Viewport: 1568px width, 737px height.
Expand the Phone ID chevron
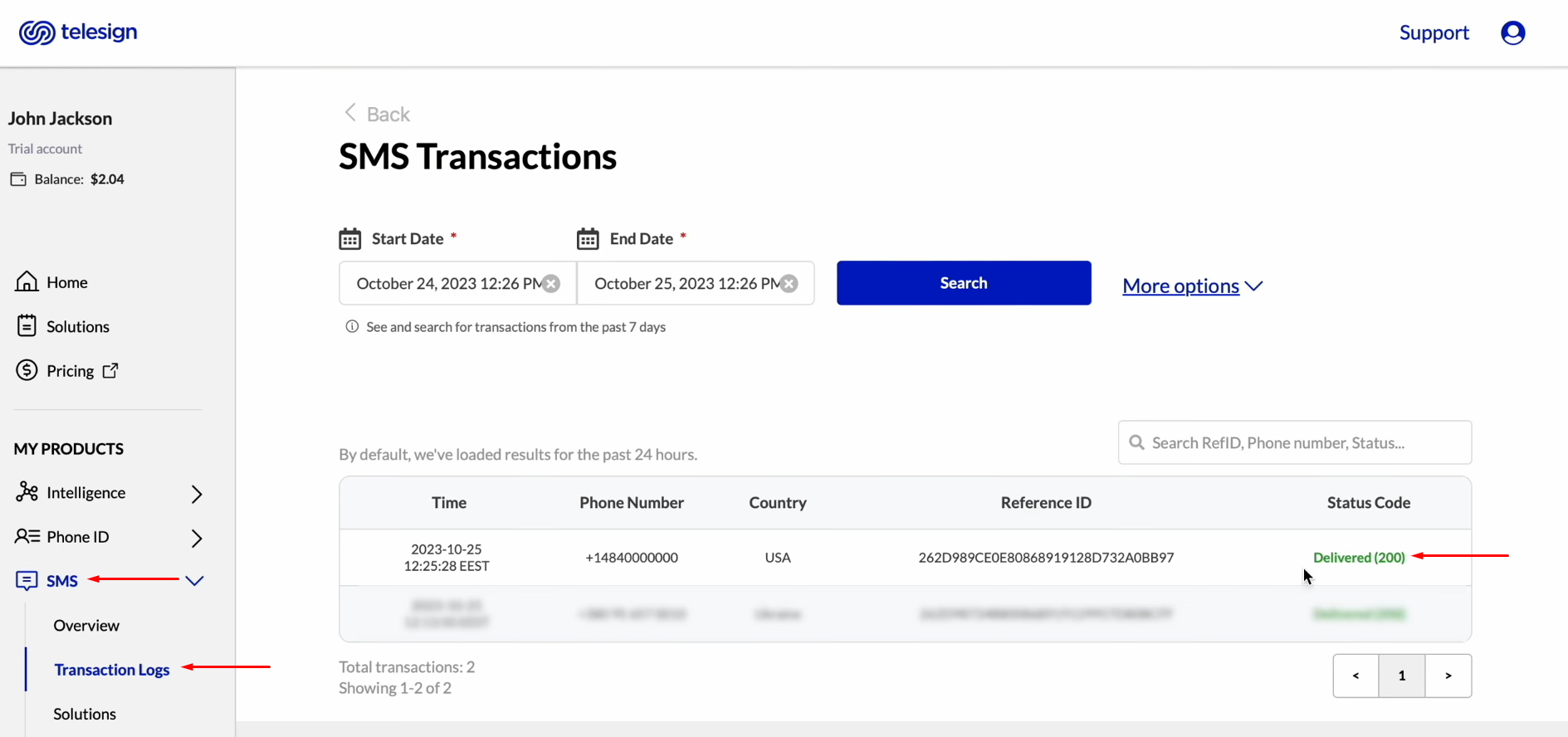click(197, 538)
